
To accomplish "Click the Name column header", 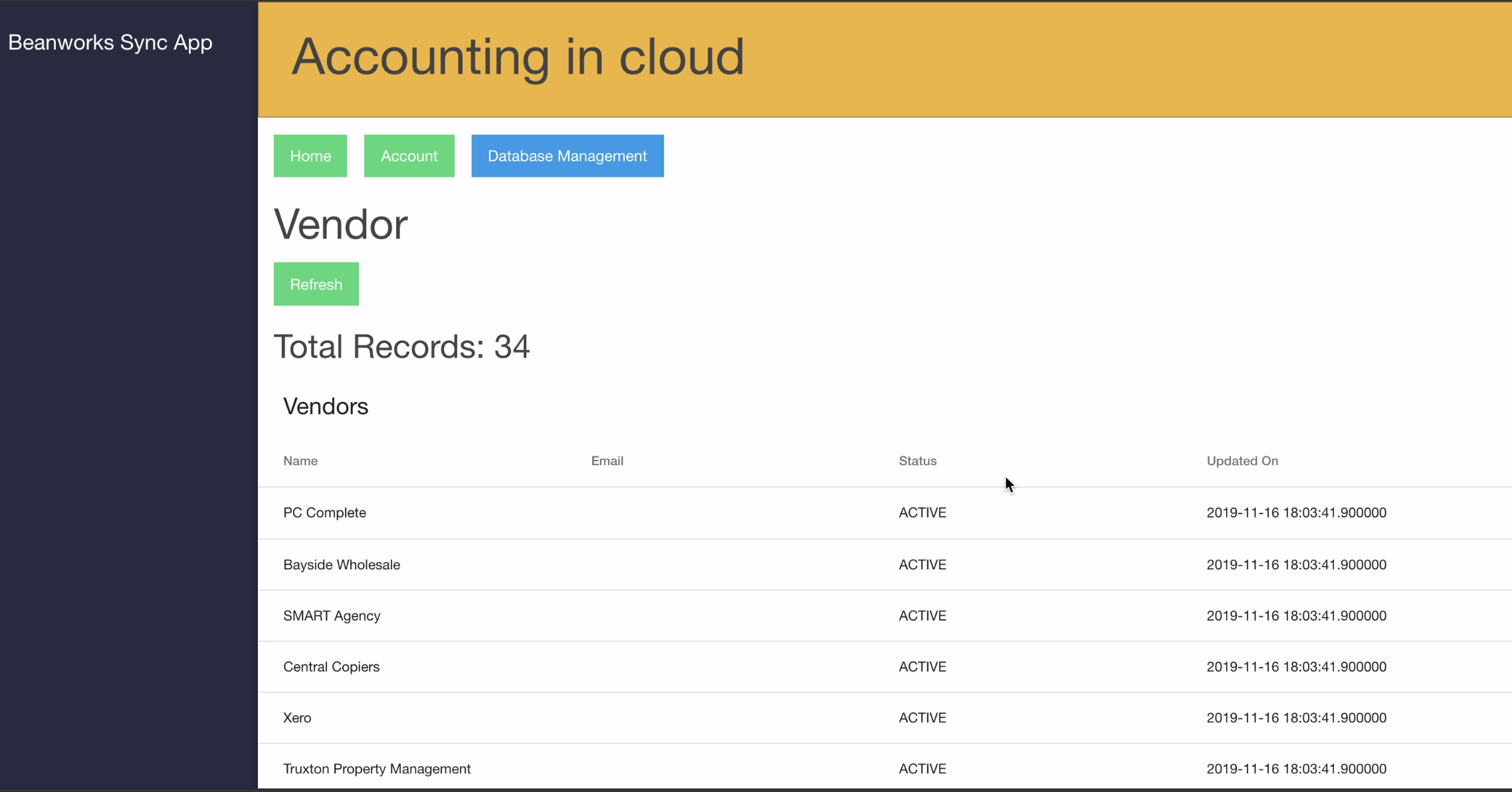I will point(300,460).
